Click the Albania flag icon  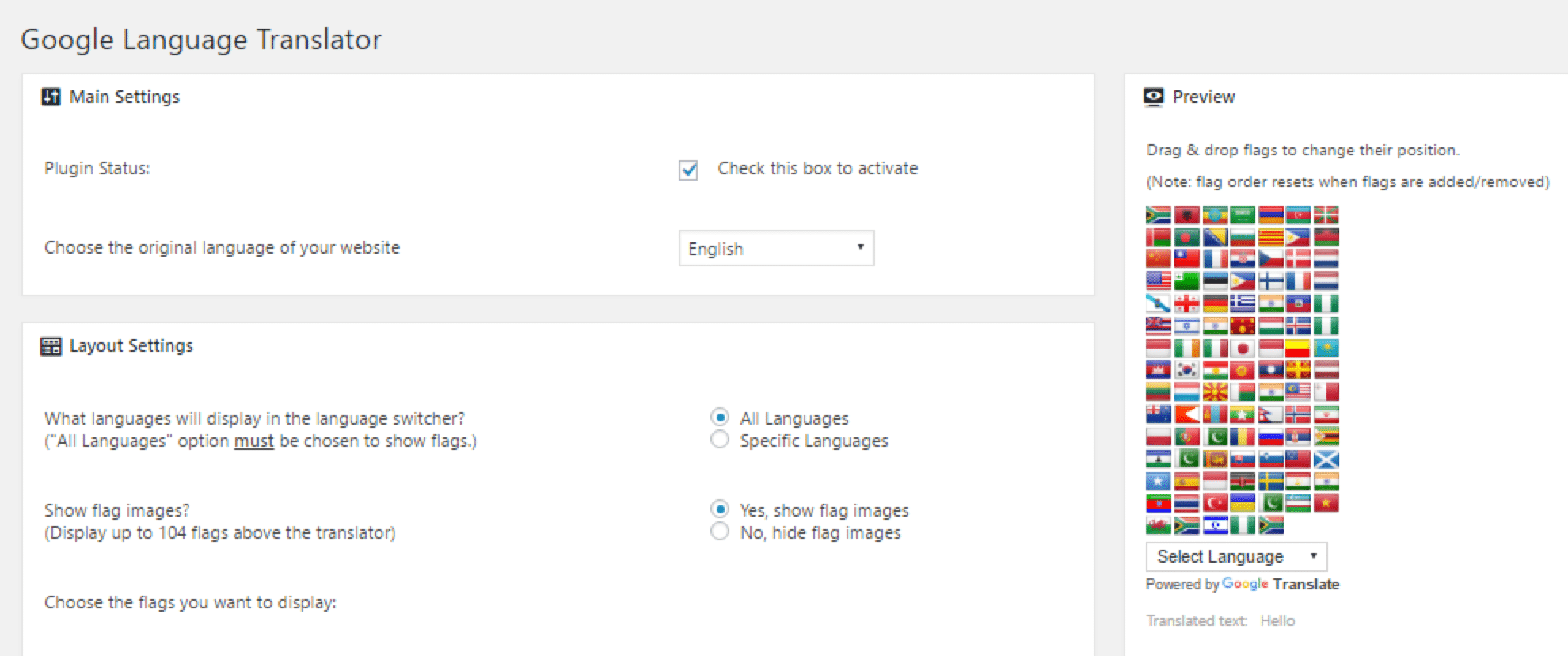click(x=1186, y=215)
